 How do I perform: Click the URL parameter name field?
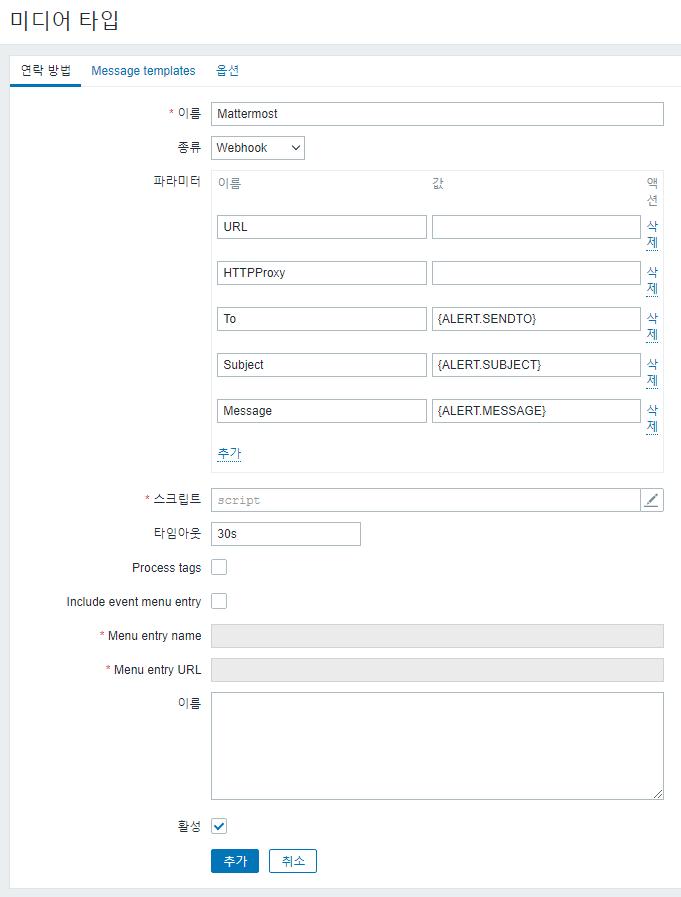click(322, 227)
